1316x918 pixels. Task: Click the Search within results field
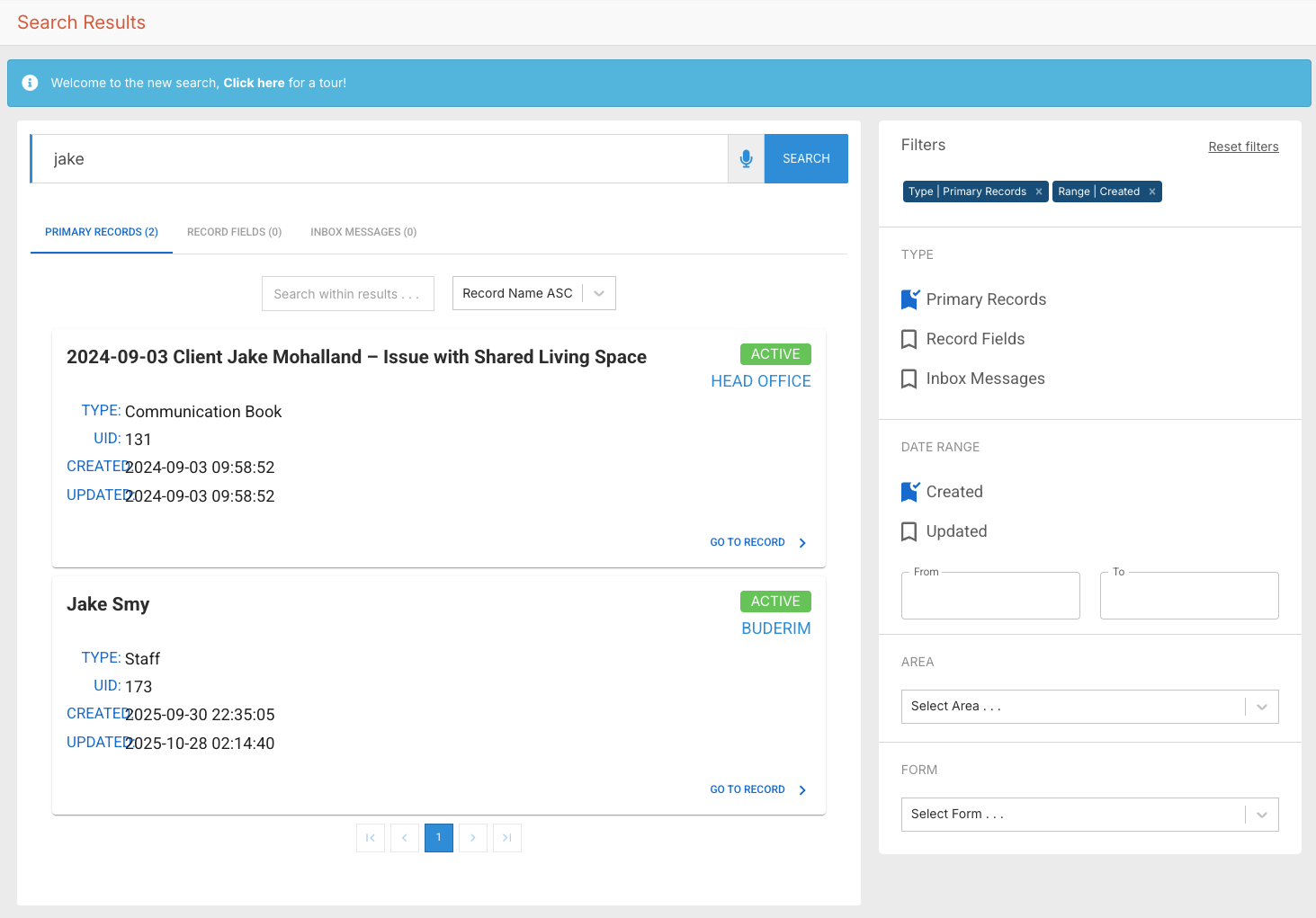click(x=348, y=294)
